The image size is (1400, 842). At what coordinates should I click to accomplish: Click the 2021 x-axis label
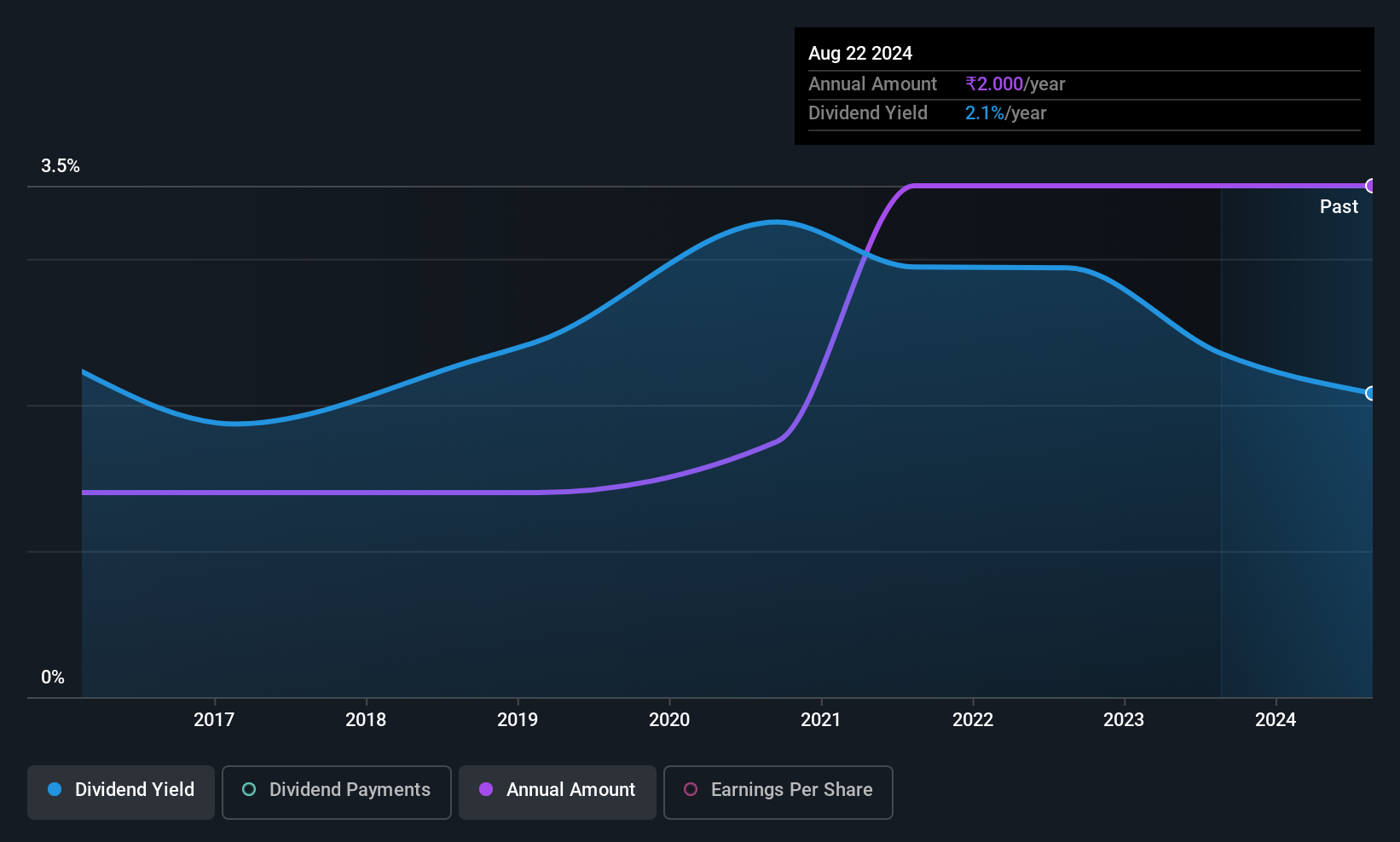point(821,720)
